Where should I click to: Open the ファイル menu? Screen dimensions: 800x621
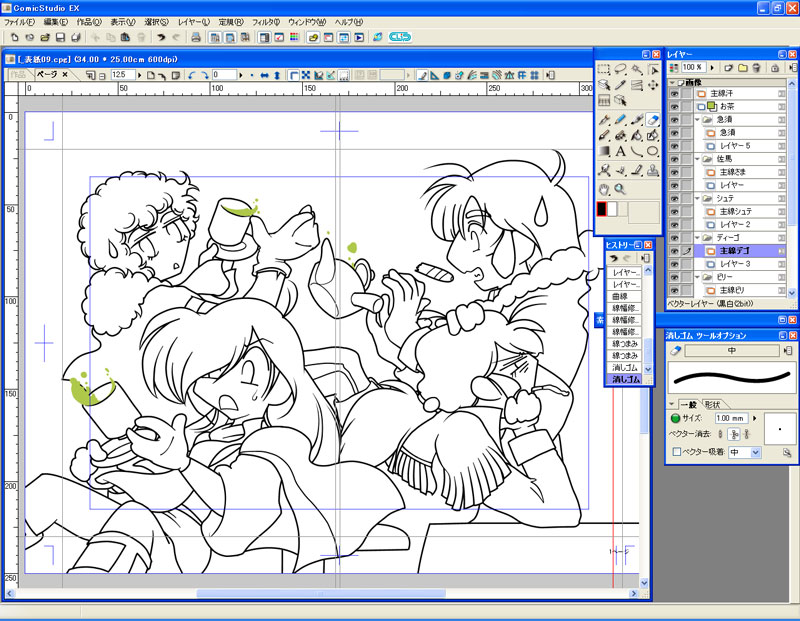19,22
